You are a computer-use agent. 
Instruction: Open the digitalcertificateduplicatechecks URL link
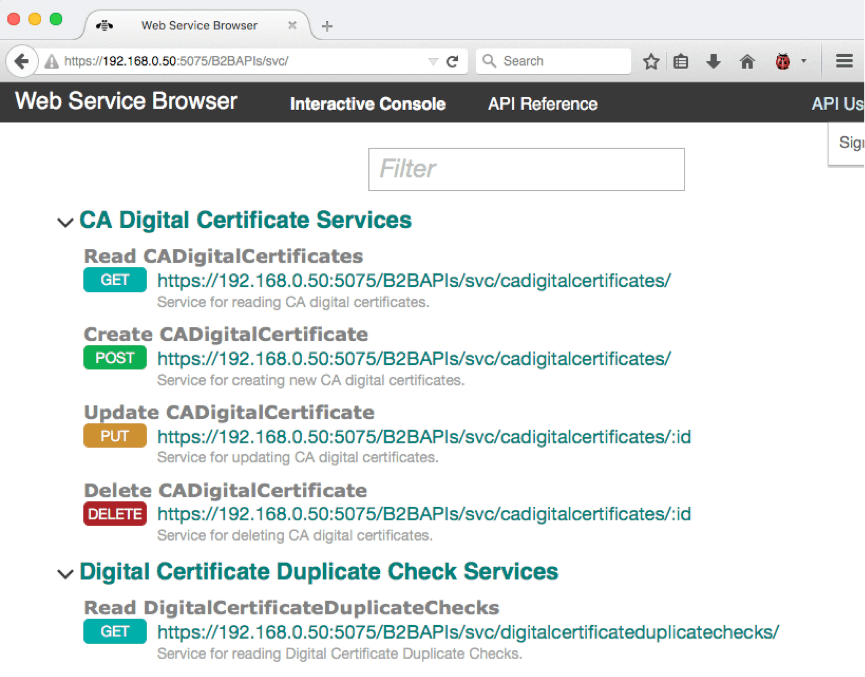[x=468, y=632]
